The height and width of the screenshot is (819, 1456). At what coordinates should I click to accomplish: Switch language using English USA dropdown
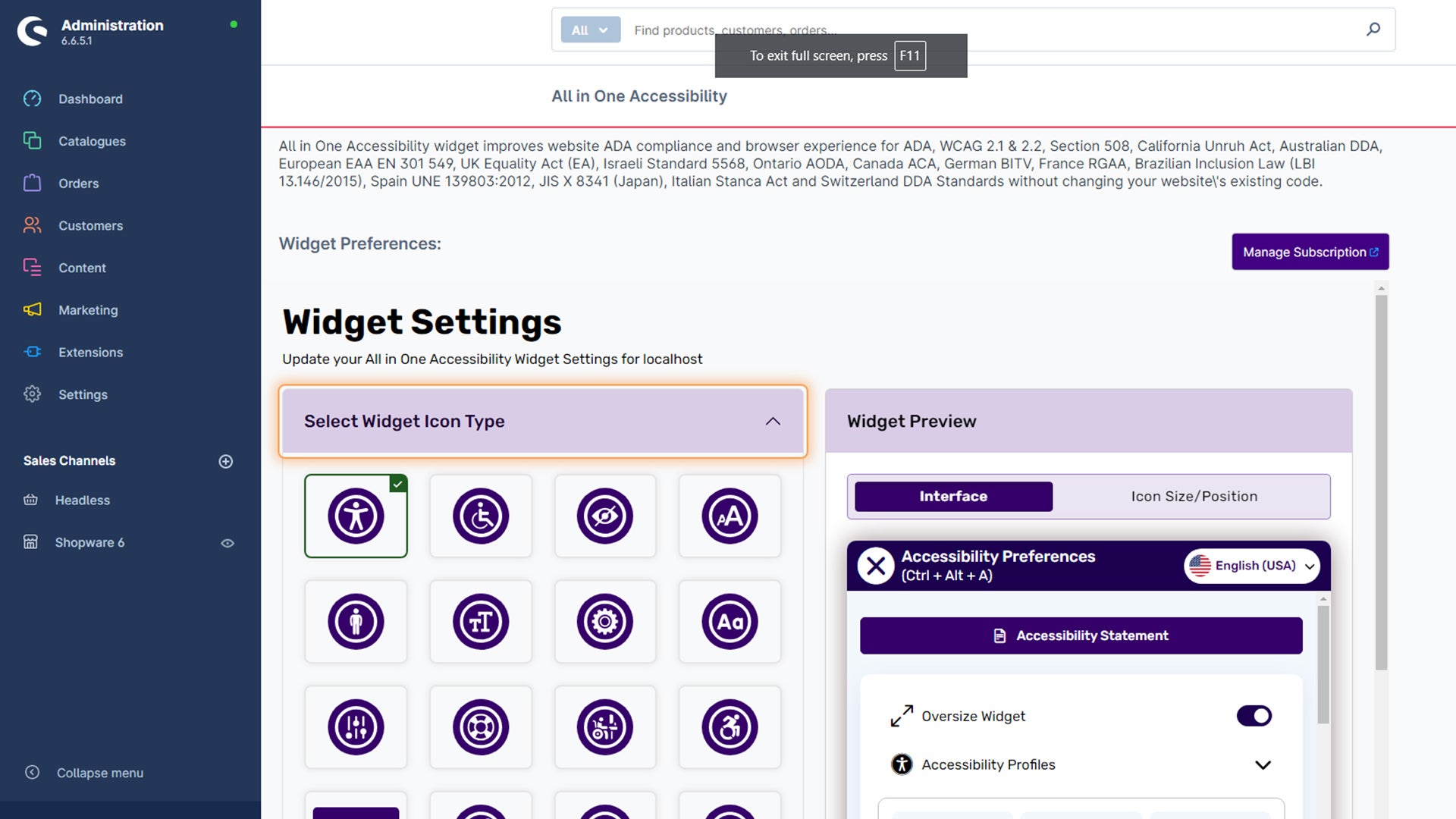coord(1251,565)
